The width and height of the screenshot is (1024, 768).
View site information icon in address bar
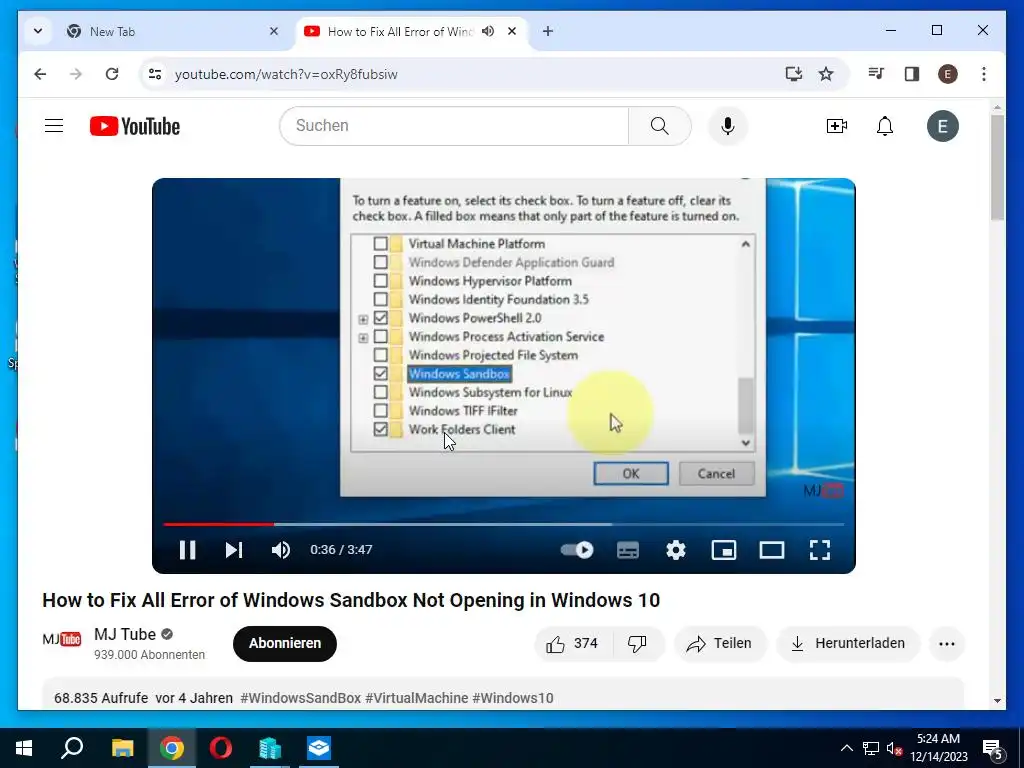pyautogui.click(x=155, y=74)
